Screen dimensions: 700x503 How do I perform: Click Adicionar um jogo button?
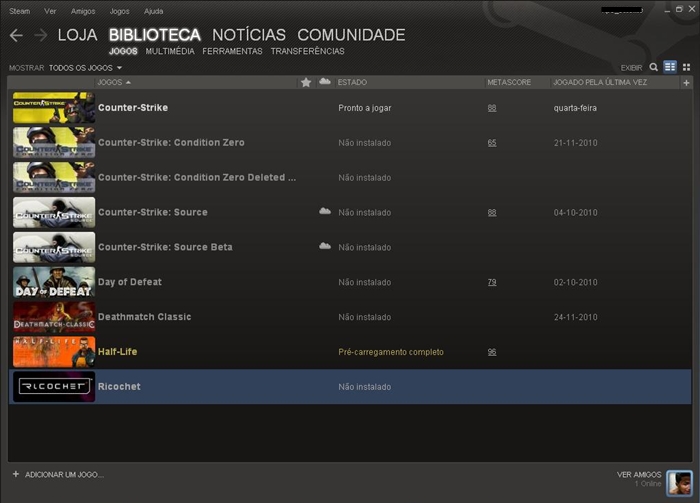point(64,474)
